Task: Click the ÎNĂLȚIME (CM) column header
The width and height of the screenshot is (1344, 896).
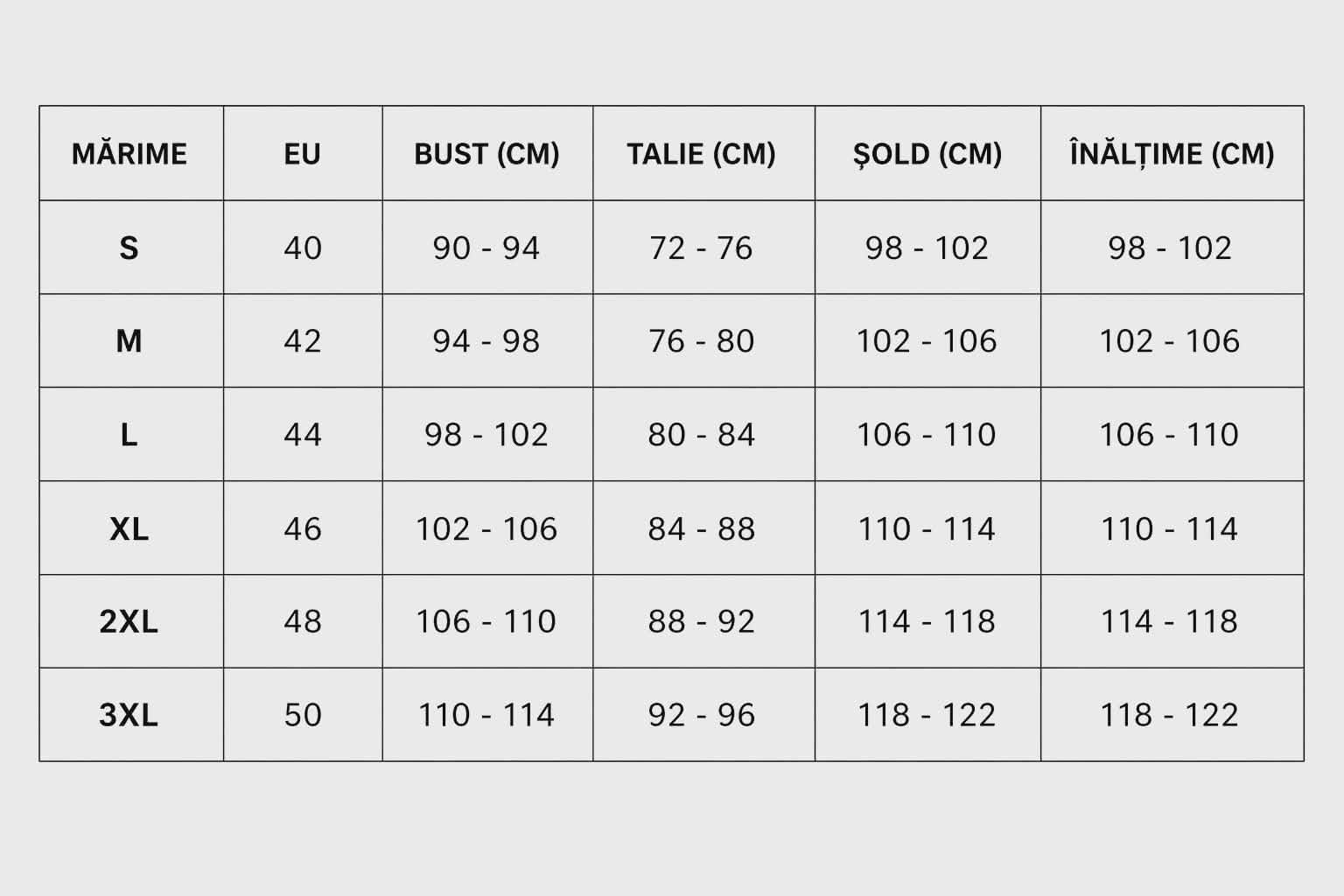Action: click(1172, 154)
